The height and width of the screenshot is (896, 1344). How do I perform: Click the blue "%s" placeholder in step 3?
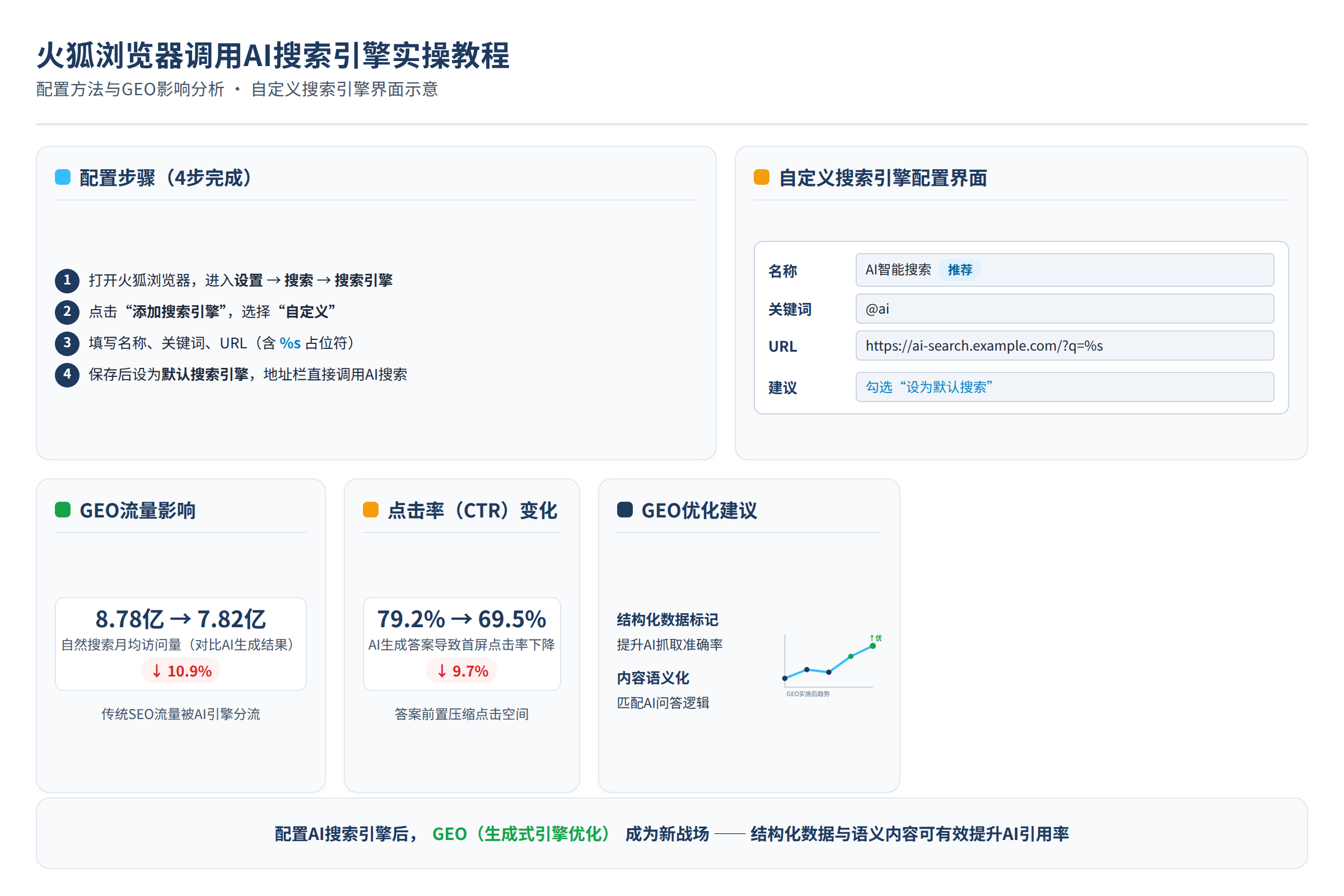pos(290,343)
